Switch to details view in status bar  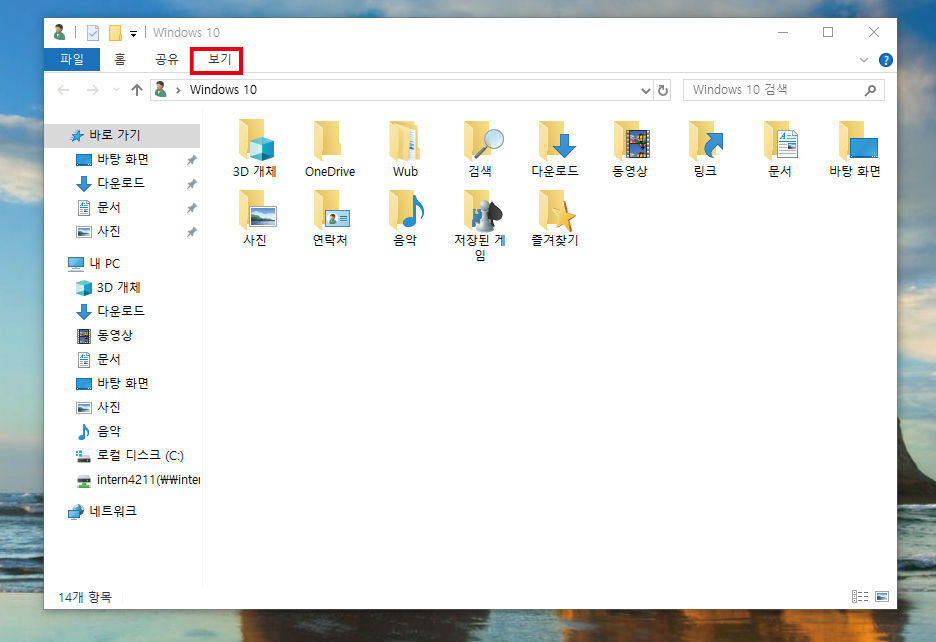point(860,596)
